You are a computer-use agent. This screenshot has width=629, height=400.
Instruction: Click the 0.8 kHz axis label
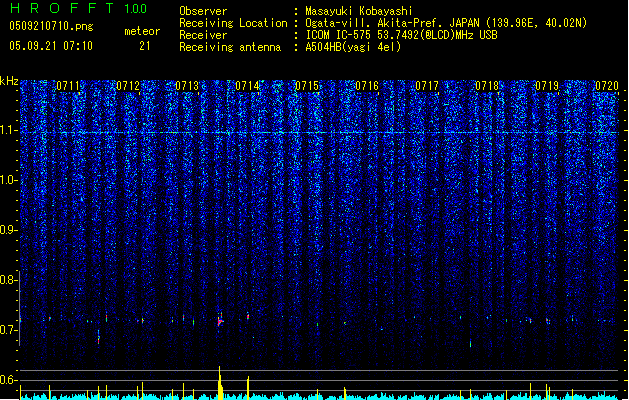click(9, 280)
